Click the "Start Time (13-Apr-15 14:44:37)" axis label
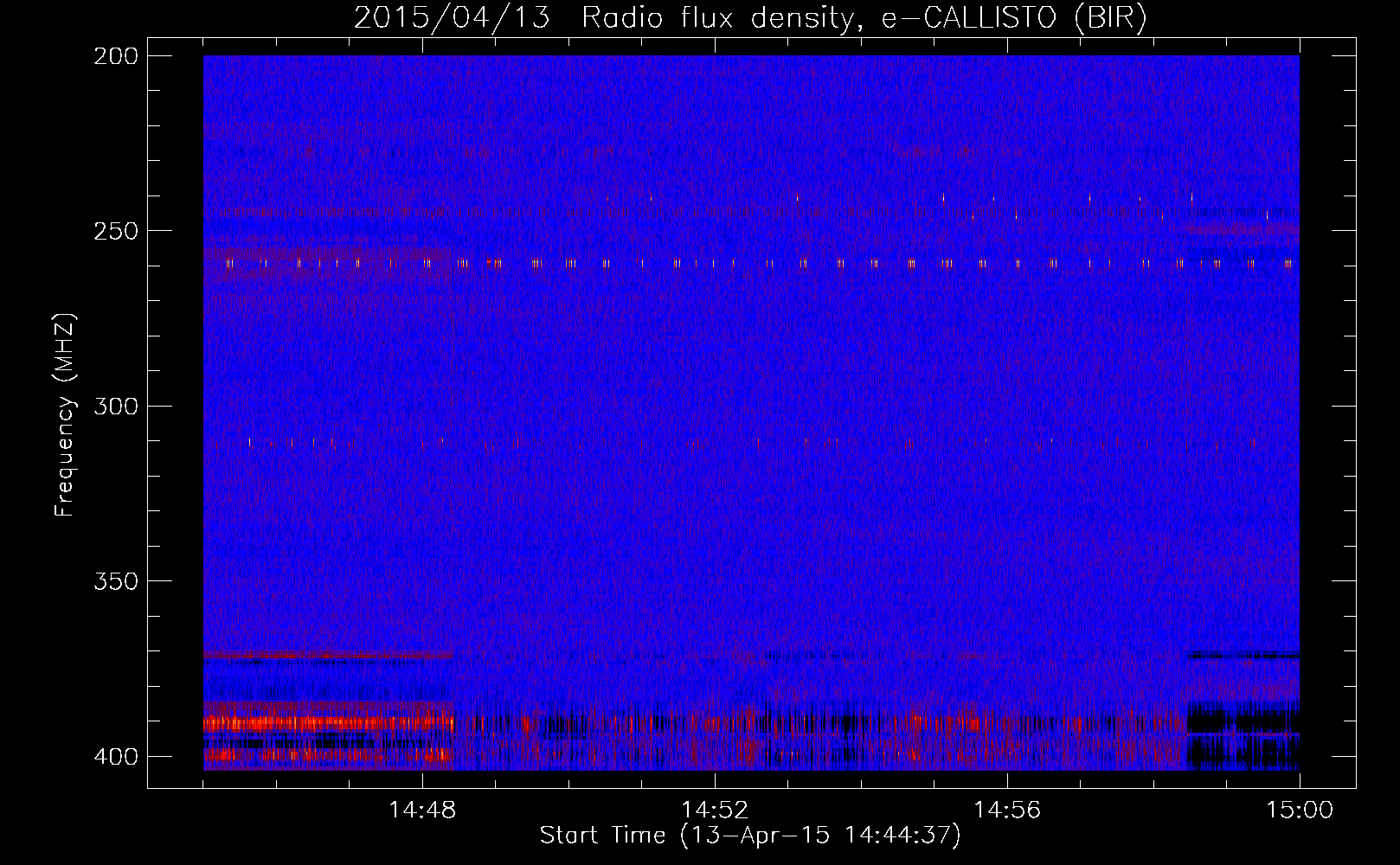 (750, 836)
